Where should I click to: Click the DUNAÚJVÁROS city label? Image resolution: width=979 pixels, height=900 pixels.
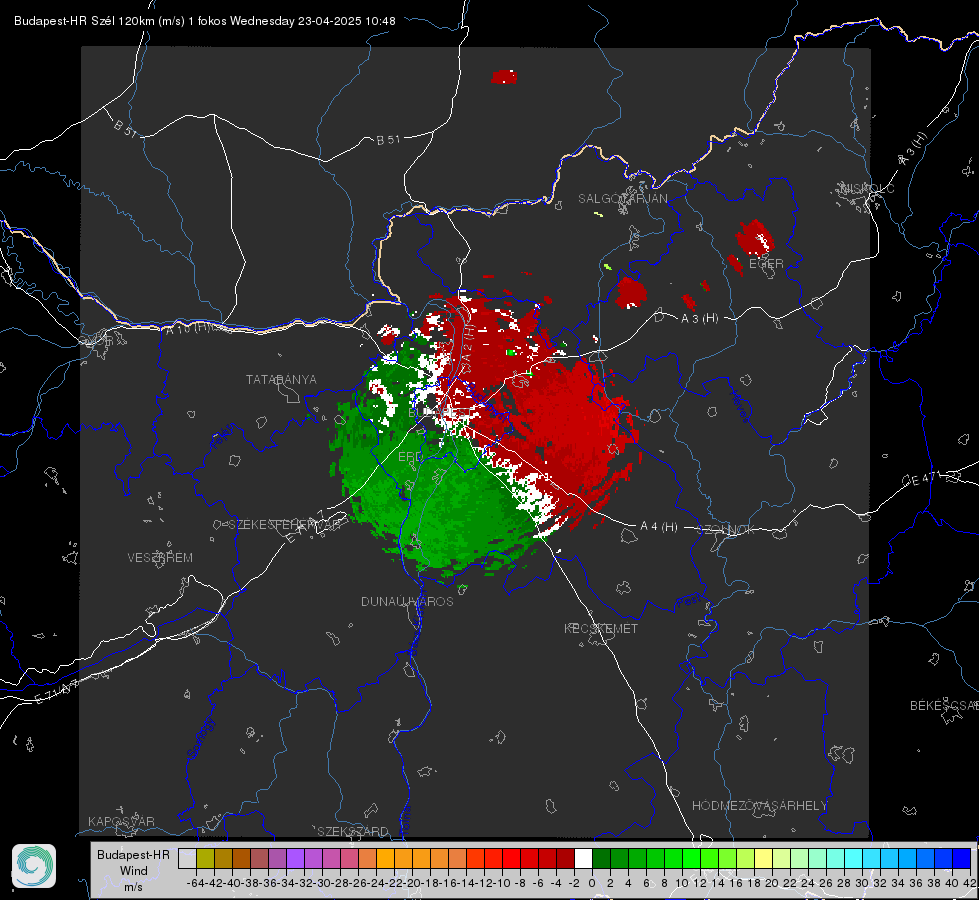(407, 601)
